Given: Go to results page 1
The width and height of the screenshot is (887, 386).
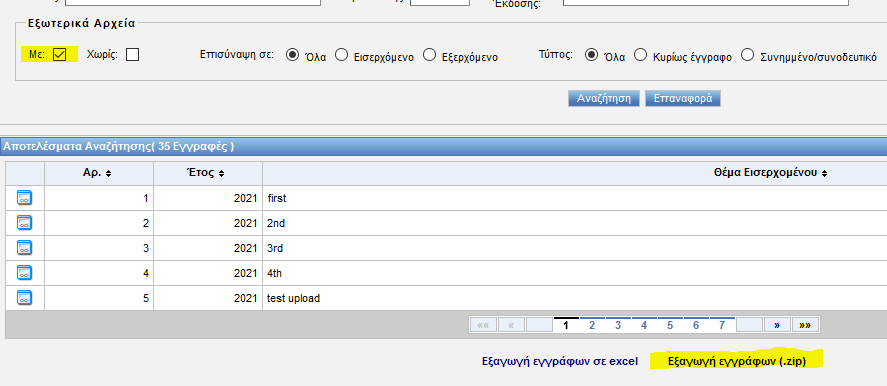Looking at the screenshot, I should 566,325.
